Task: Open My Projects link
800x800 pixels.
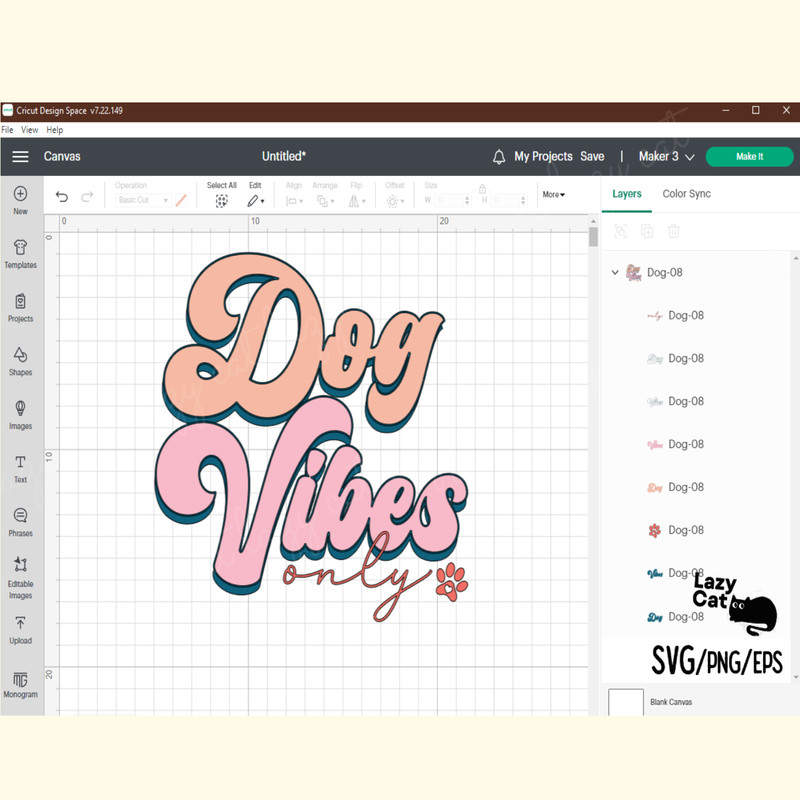Action: click(543, 157)
